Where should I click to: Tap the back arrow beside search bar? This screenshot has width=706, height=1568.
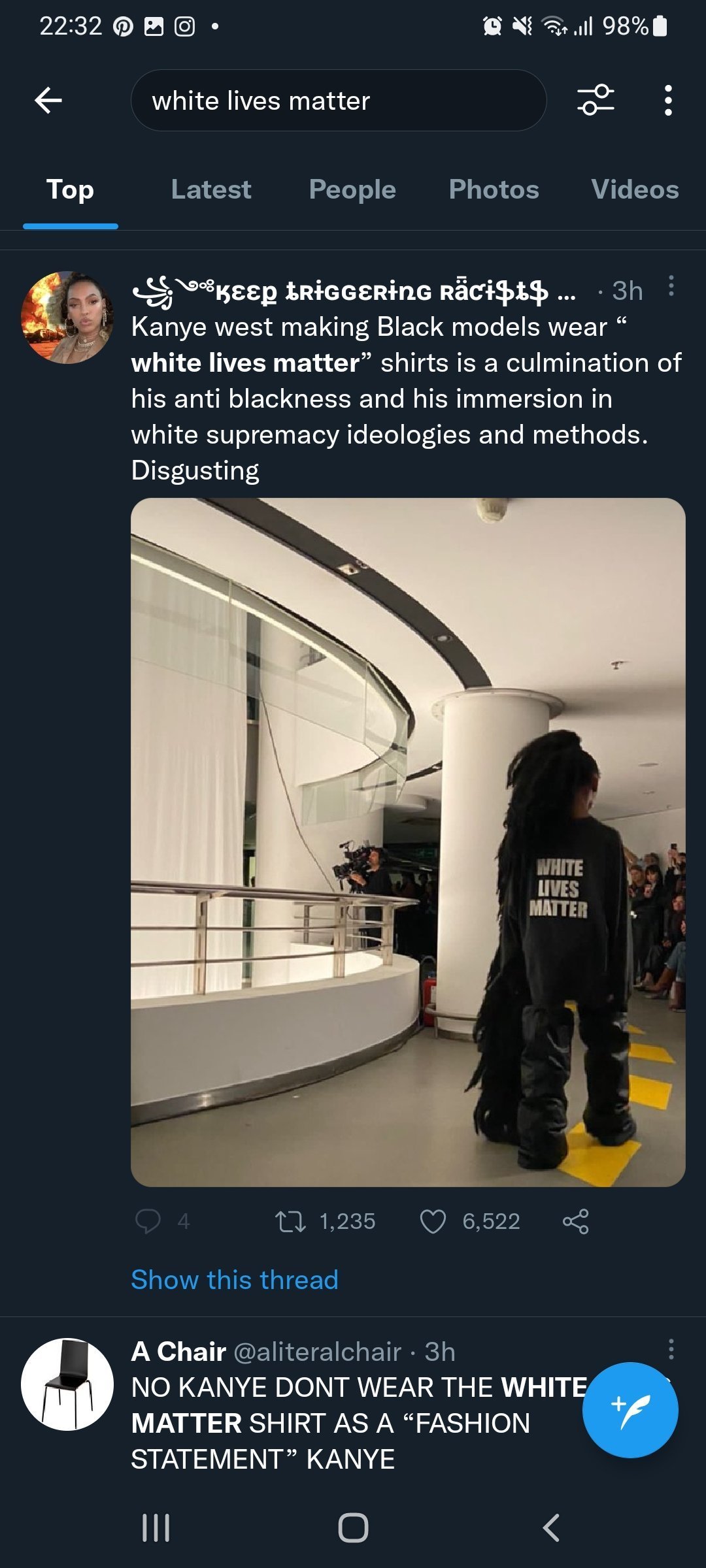pos(48,101)
